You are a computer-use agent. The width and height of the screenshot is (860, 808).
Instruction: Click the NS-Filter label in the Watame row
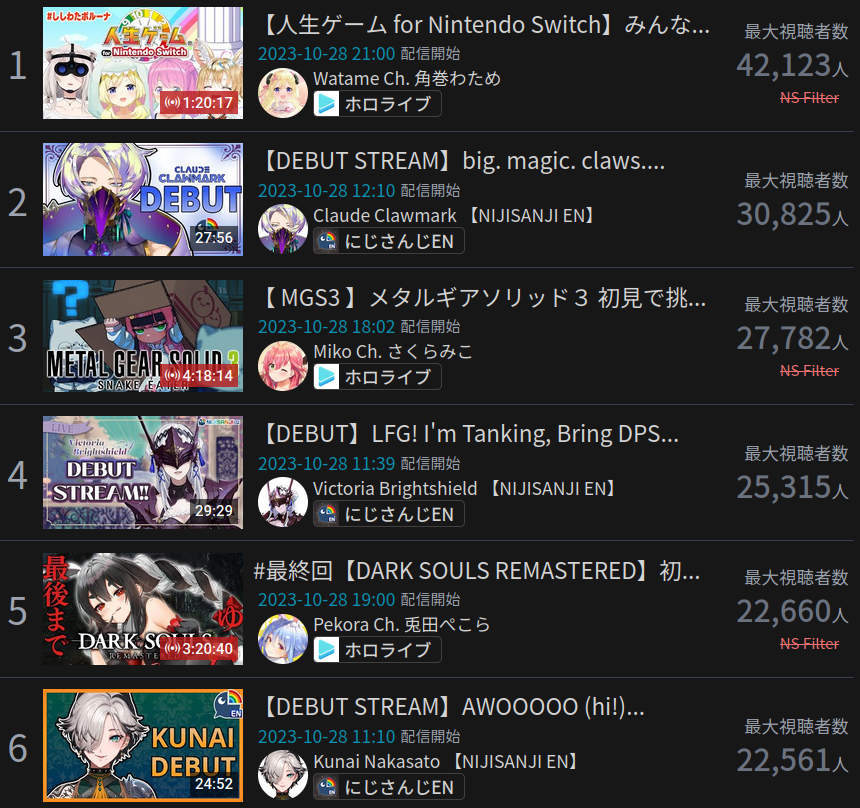click(x=810, y=98)
